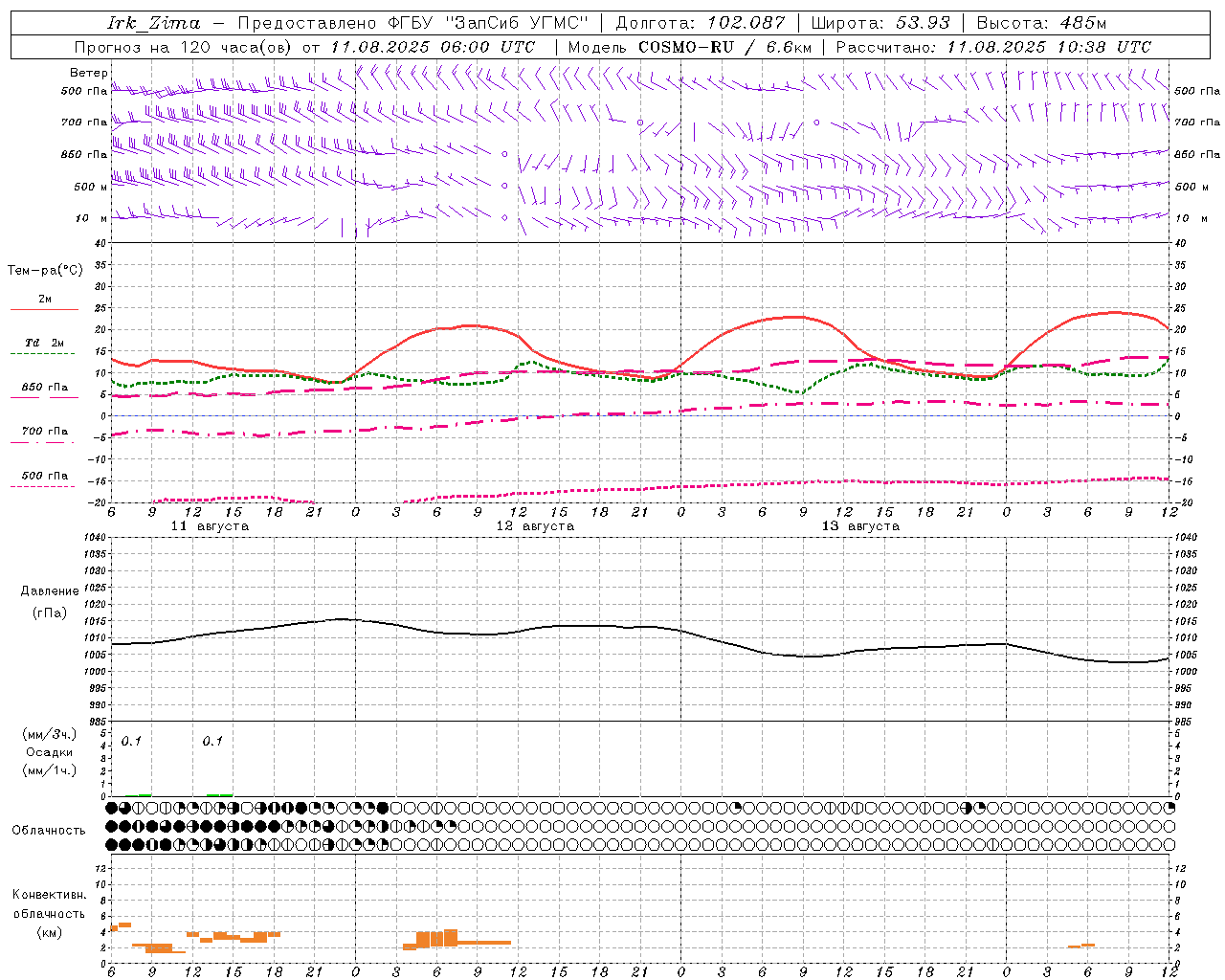Click the Осадки precipitation label
This screenshot has width=1225, height=980.
(x=49, y=752)
